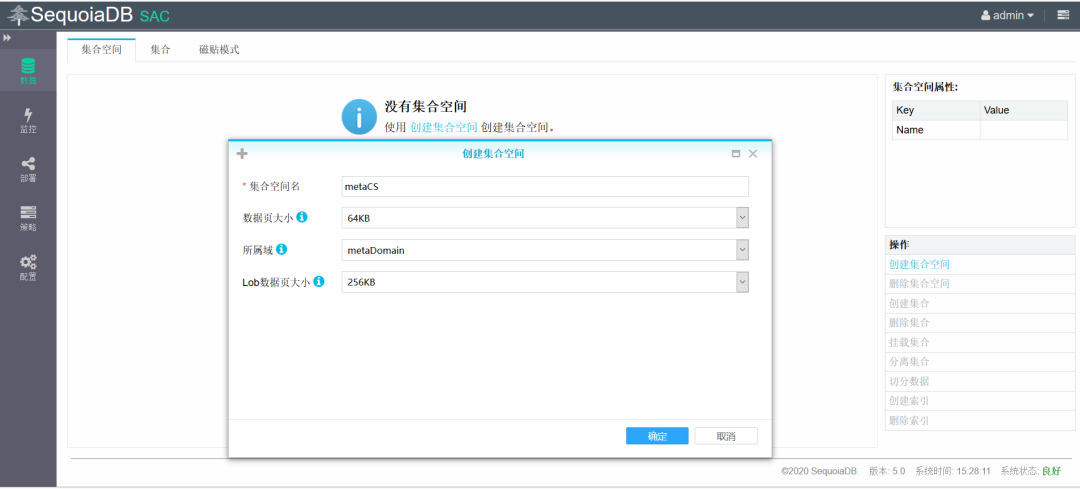
Task: Click 分离集合 in the 操作 panel
Action: click(909, 362)
